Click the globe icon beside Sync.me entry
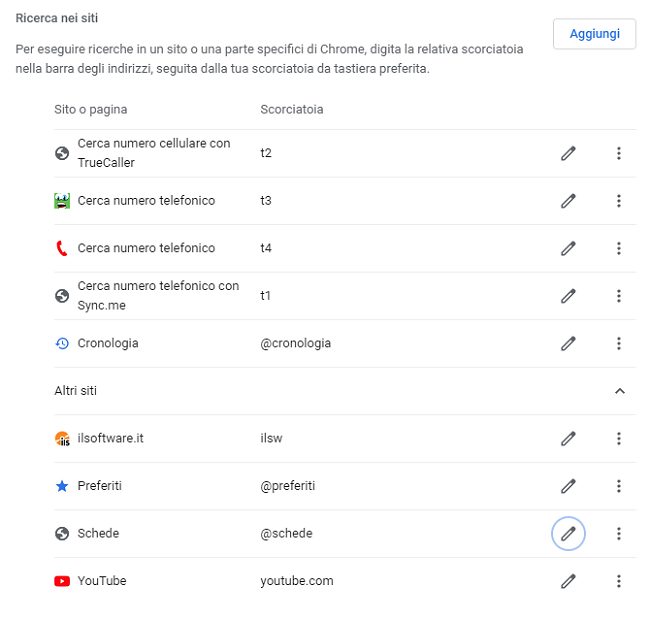 [x=62, y=296]
